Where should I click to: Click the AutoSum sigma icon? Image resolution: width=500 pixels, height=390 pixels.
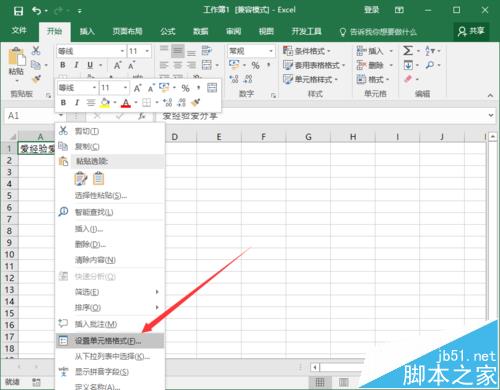(x=408, y=51)
